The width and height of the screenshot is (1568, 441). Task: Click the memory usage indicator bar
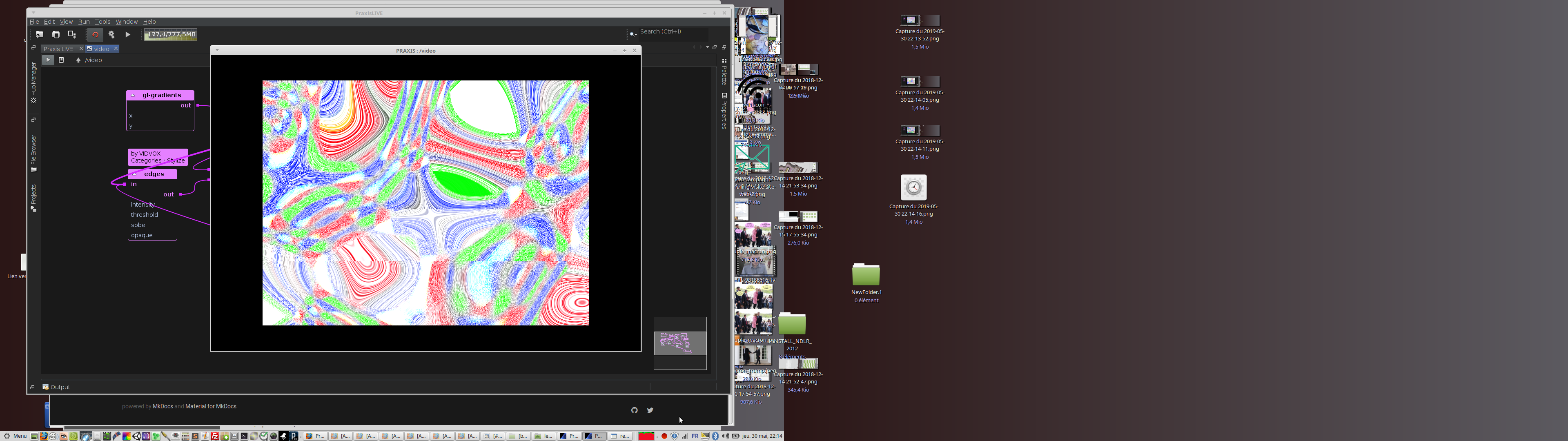click(170, 35)
